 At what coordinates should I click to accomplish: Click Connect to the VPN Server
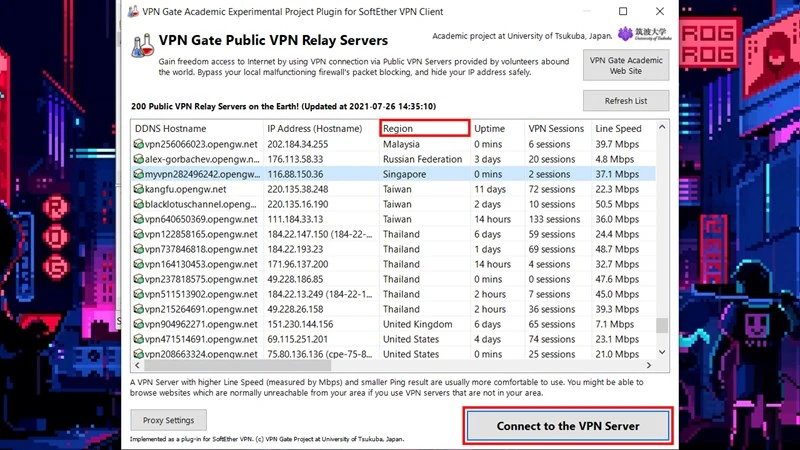click(568, 426)
